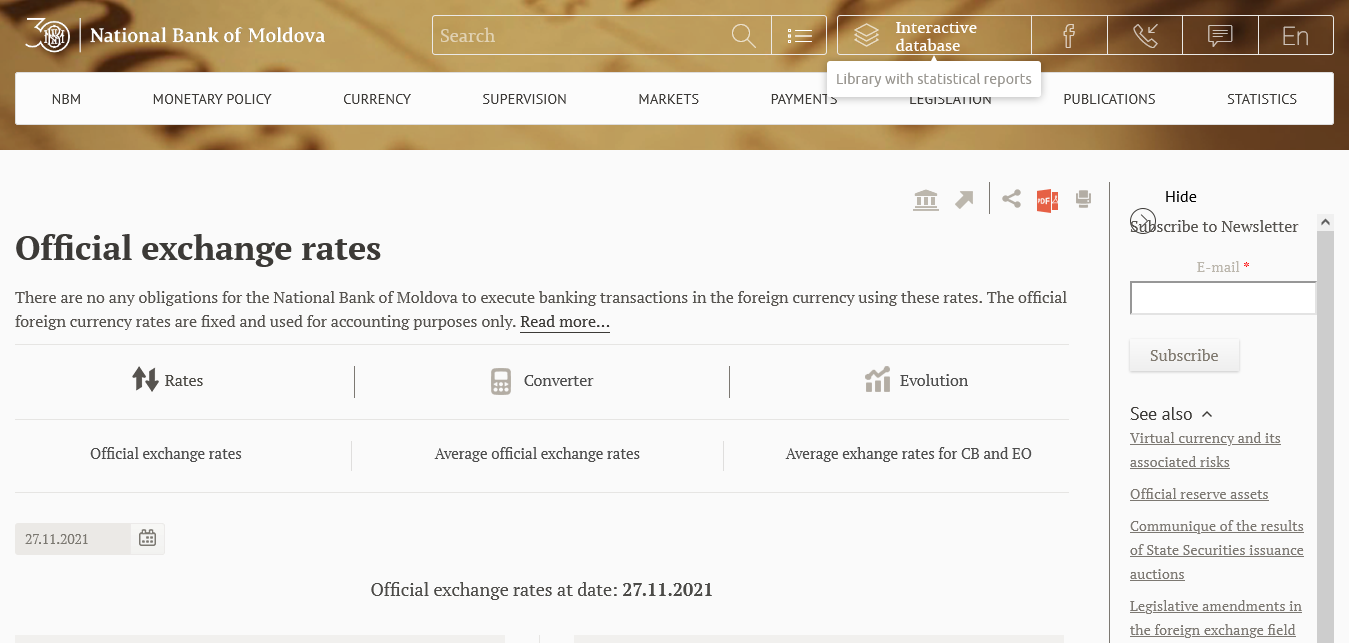
Task: Click the bank building icon
Action: tap(926, 200)
